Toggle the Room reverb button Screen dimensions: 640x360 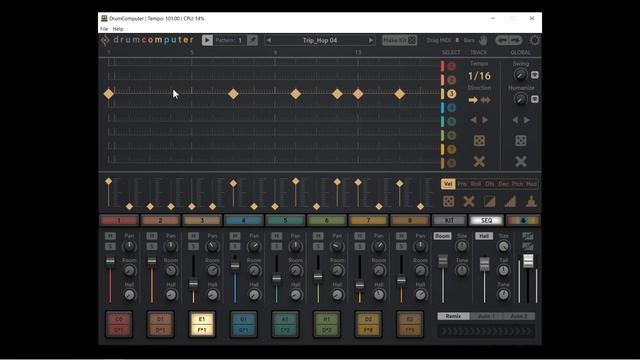pos(442,236)
